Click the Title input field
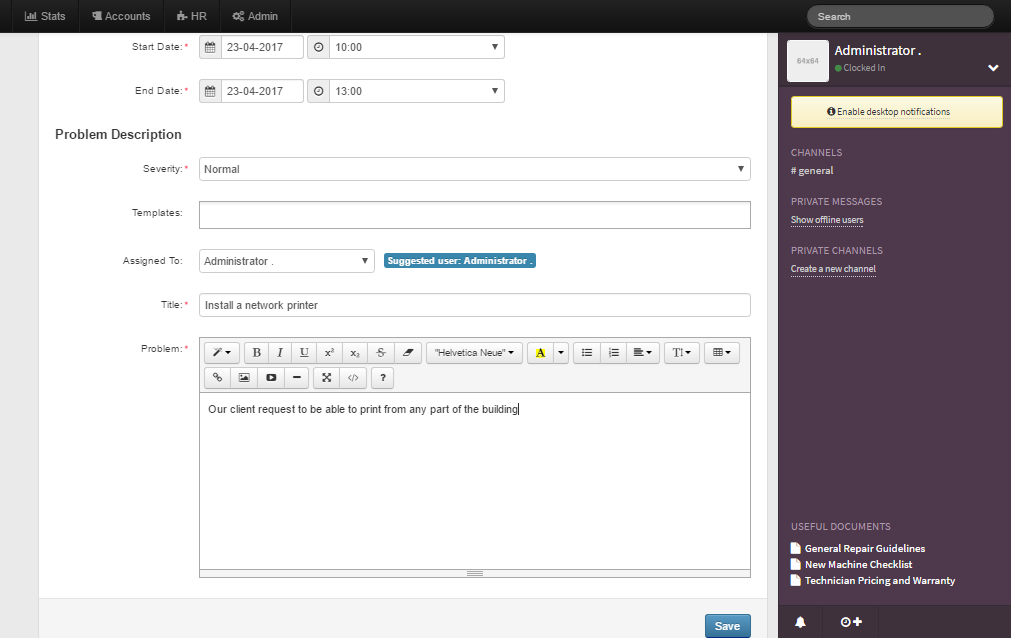This screenshot has width=1011, height=638. point(474,305)
